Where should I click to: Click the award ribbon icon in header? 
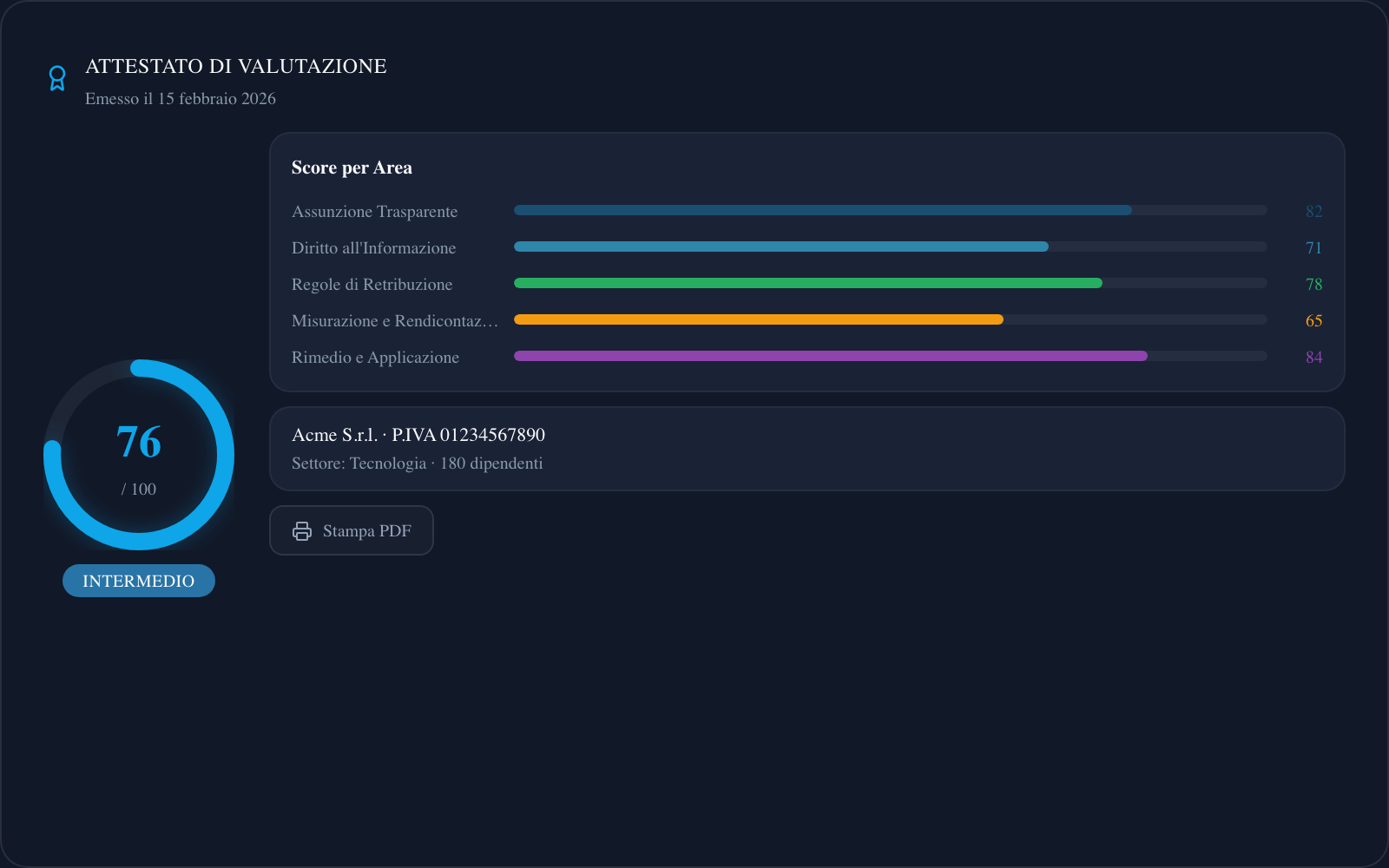tap(57, 78)
